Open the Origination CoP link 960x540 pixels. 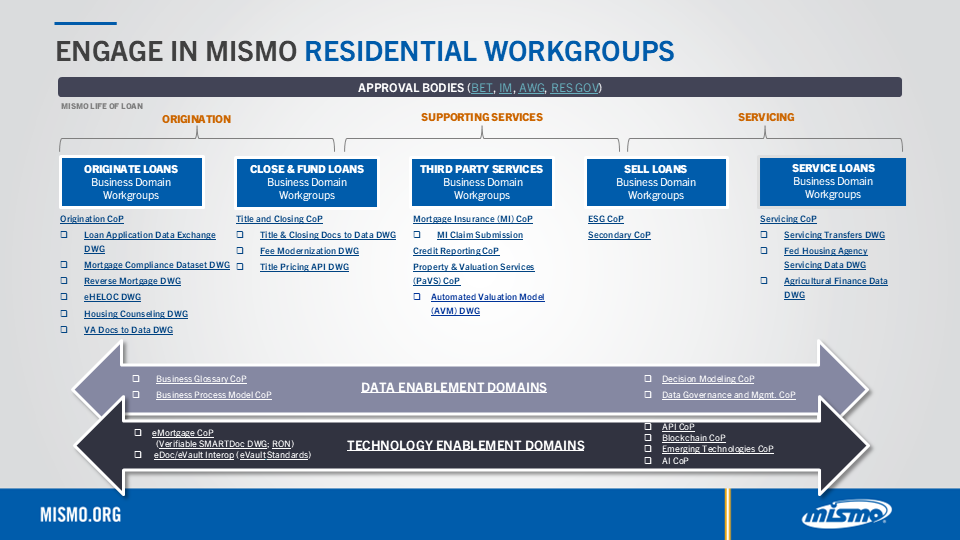(92, 219)
